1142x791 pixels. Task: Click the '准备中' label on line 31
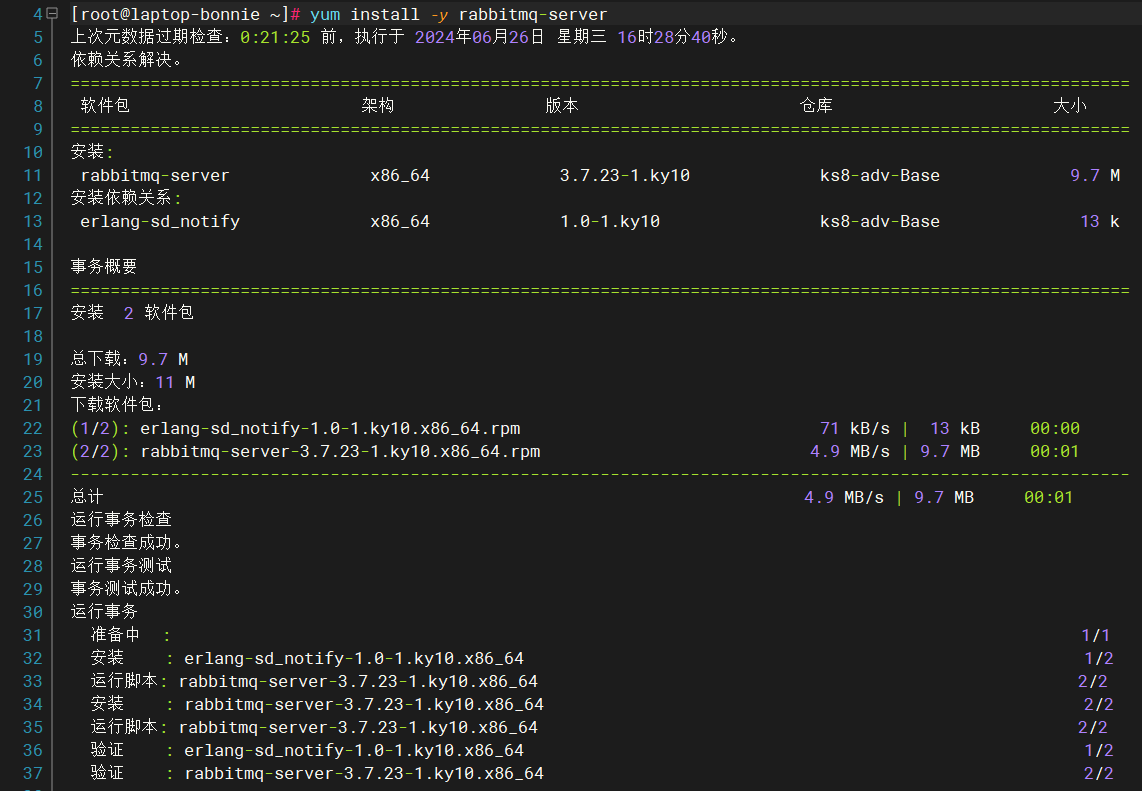[115, 635]
